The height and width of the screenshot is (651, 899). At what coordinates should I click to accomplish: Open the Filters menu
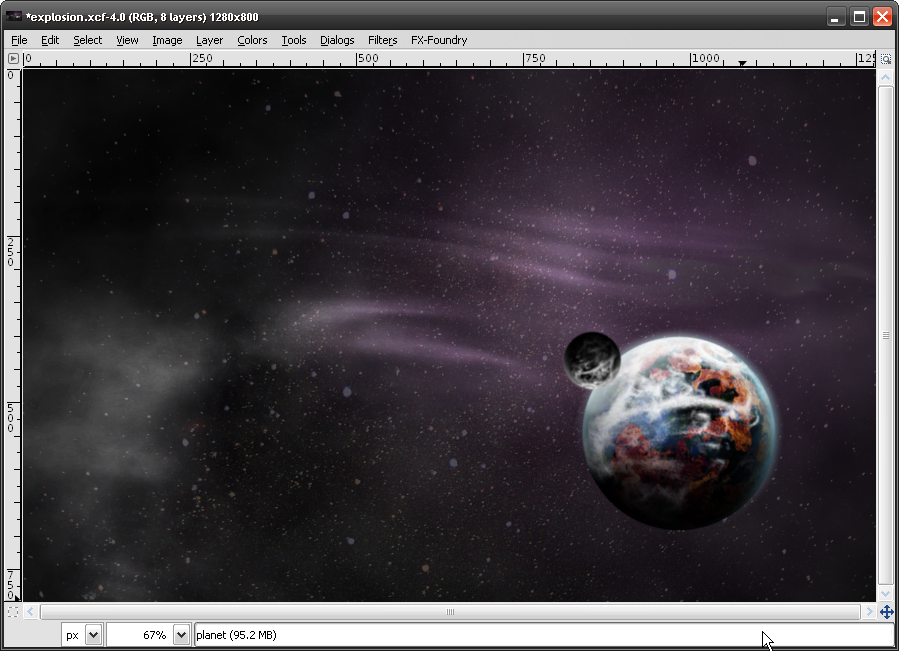pyautogui.click(x=382, y=40)
